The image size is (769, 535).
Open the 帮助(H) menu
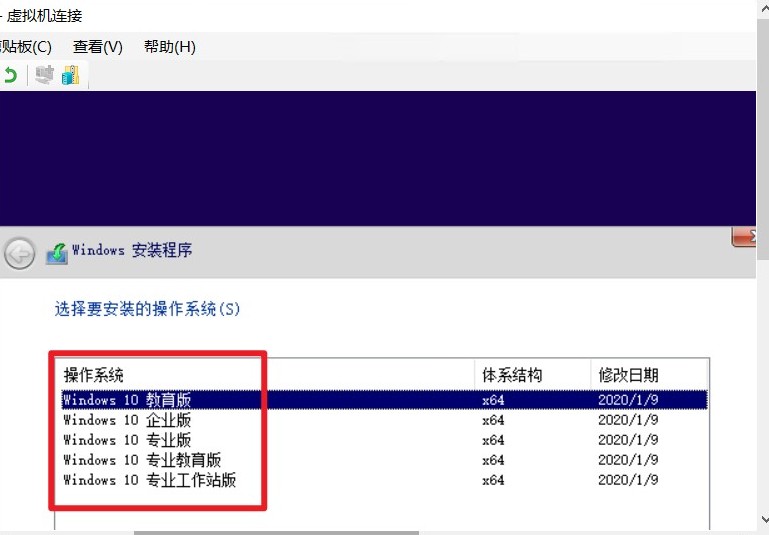click(x=170, y=47)
